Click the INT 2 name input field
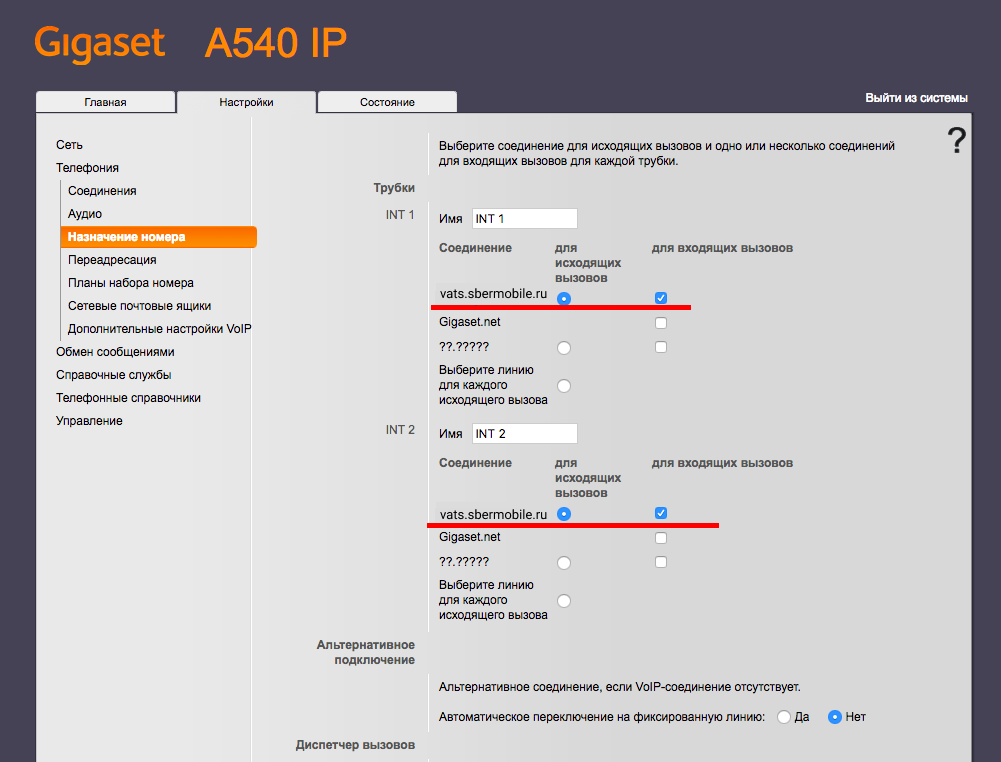This screenshot has height=762, width=1001. pyautogui.click(x=524, y=434)
